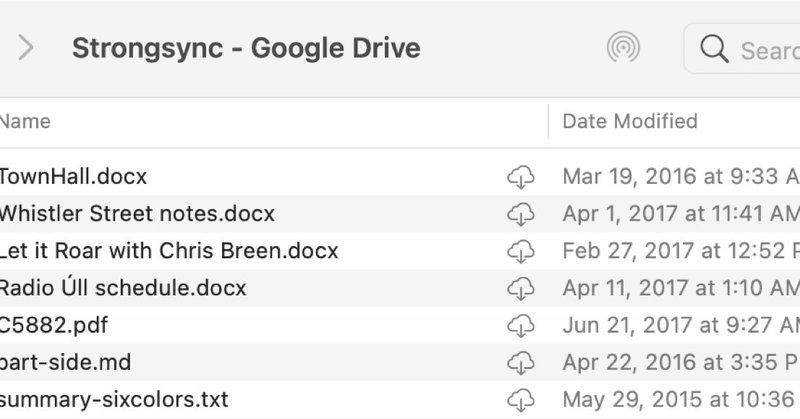Click the Apr 22, 2016 date cell

point(681,363)
